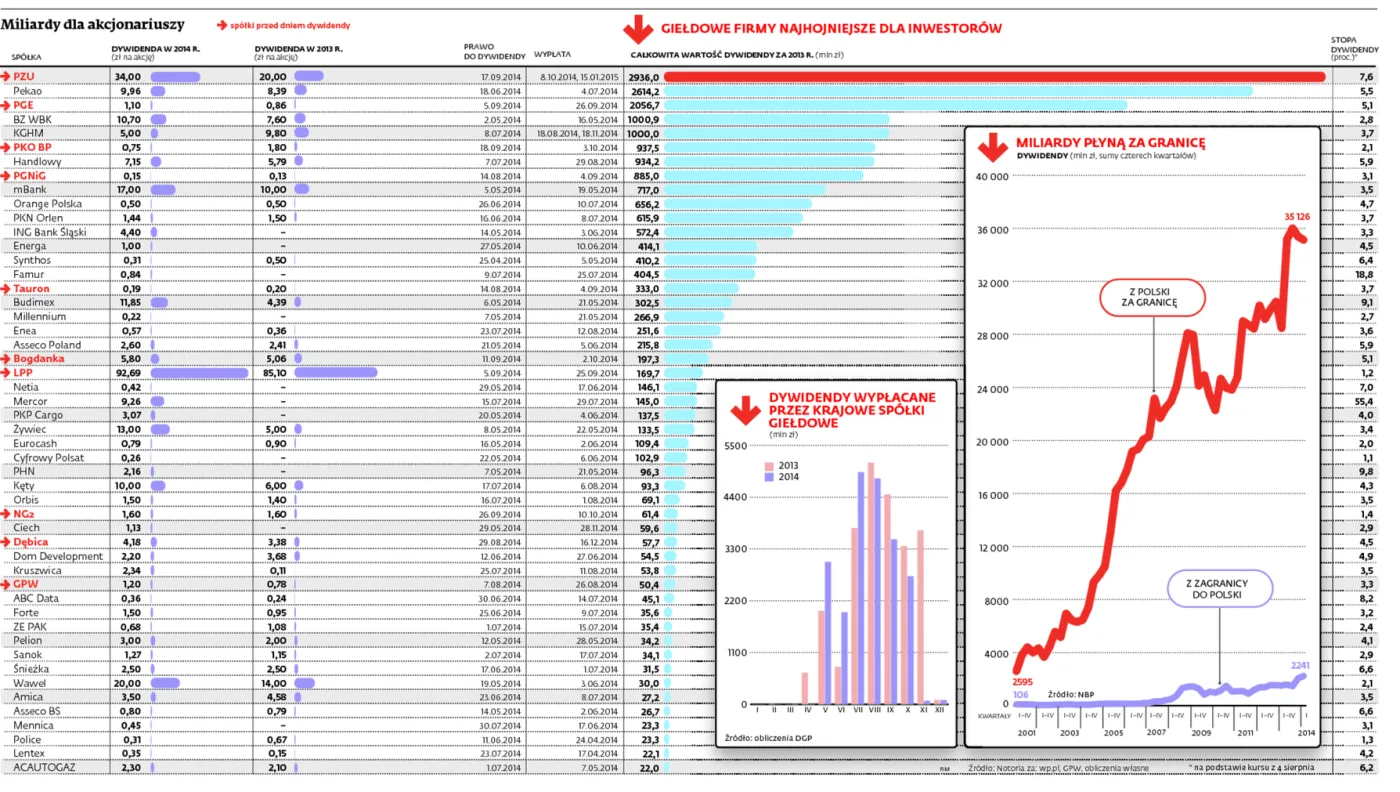Click the red arrow beside PZU
Screen dimensions: 1400x792
coord(6,77)
